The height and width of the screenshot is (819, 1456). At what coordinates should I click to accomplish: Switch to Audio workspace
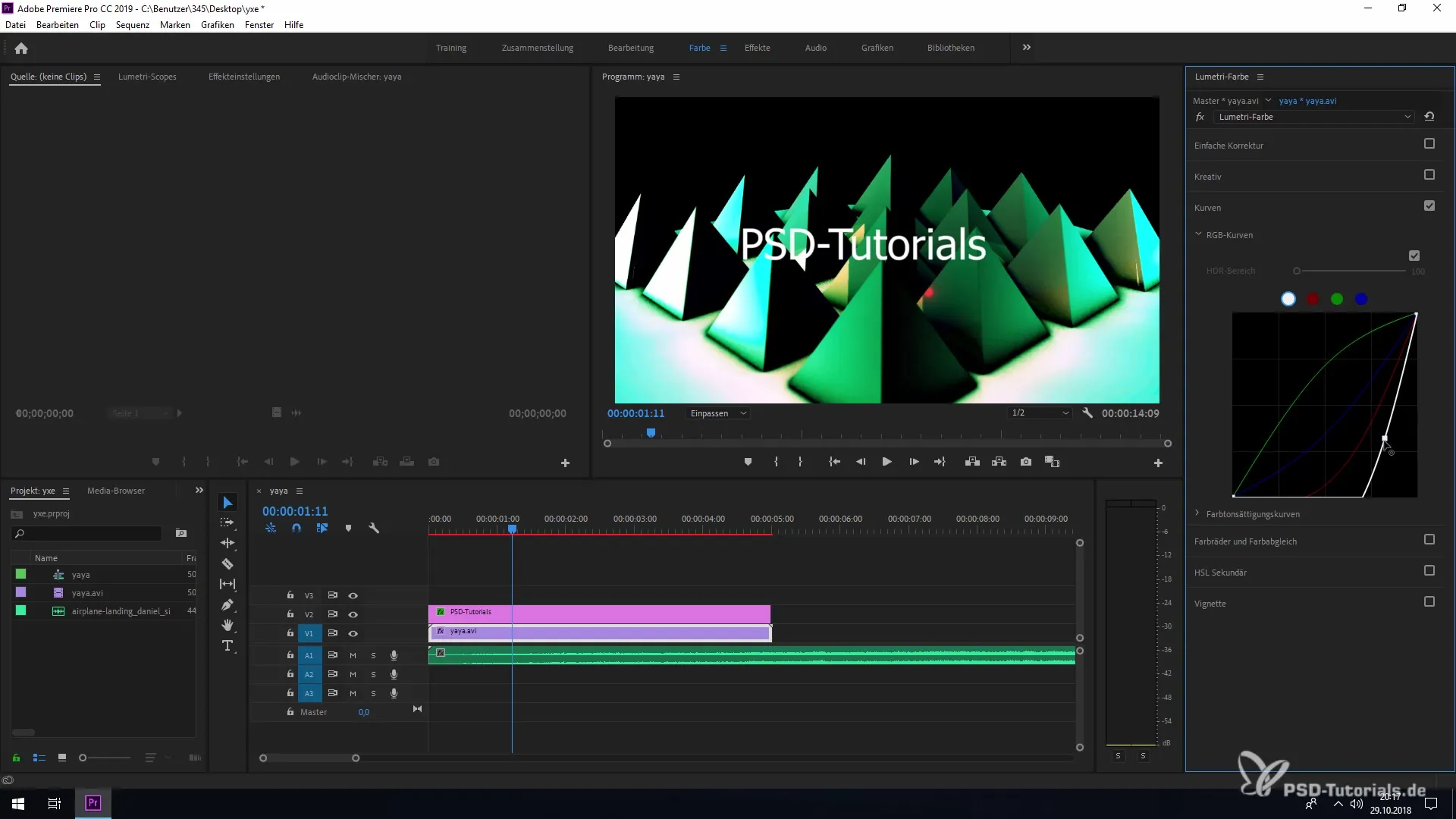coord(816,48)
